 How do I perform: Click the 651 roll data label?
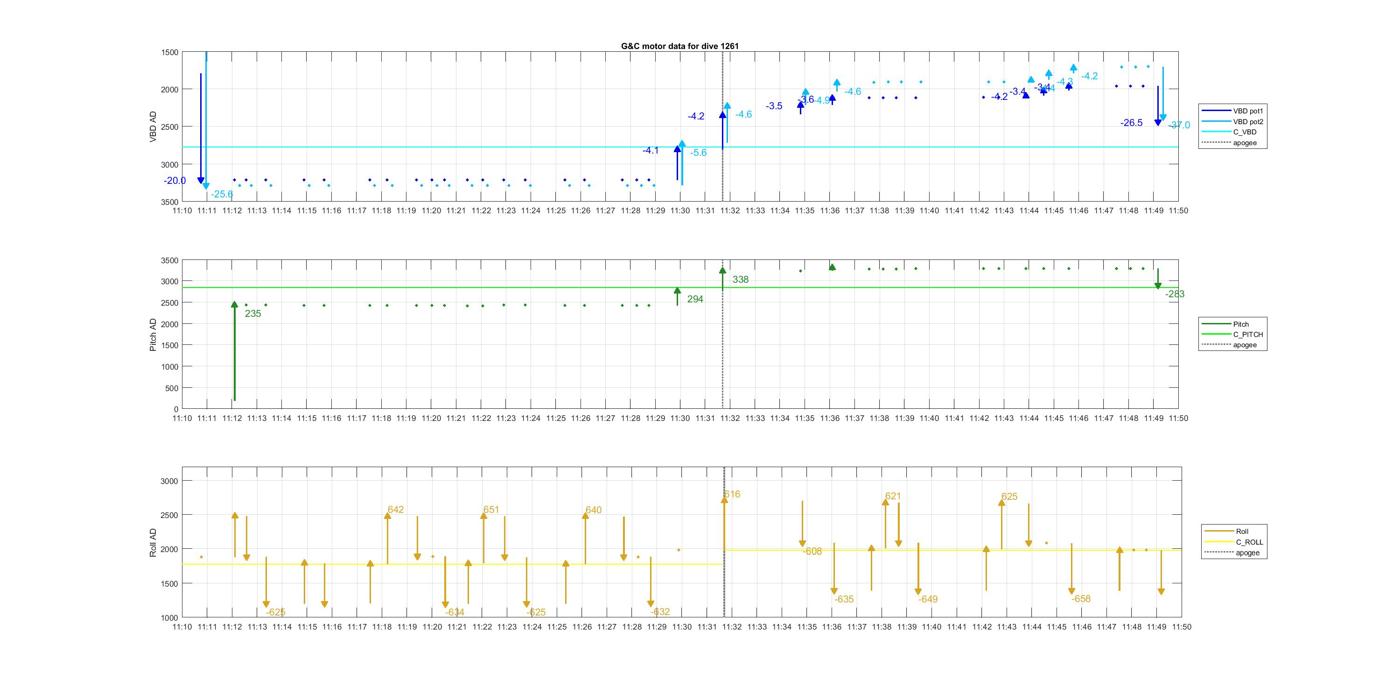(x=491, y=510)
